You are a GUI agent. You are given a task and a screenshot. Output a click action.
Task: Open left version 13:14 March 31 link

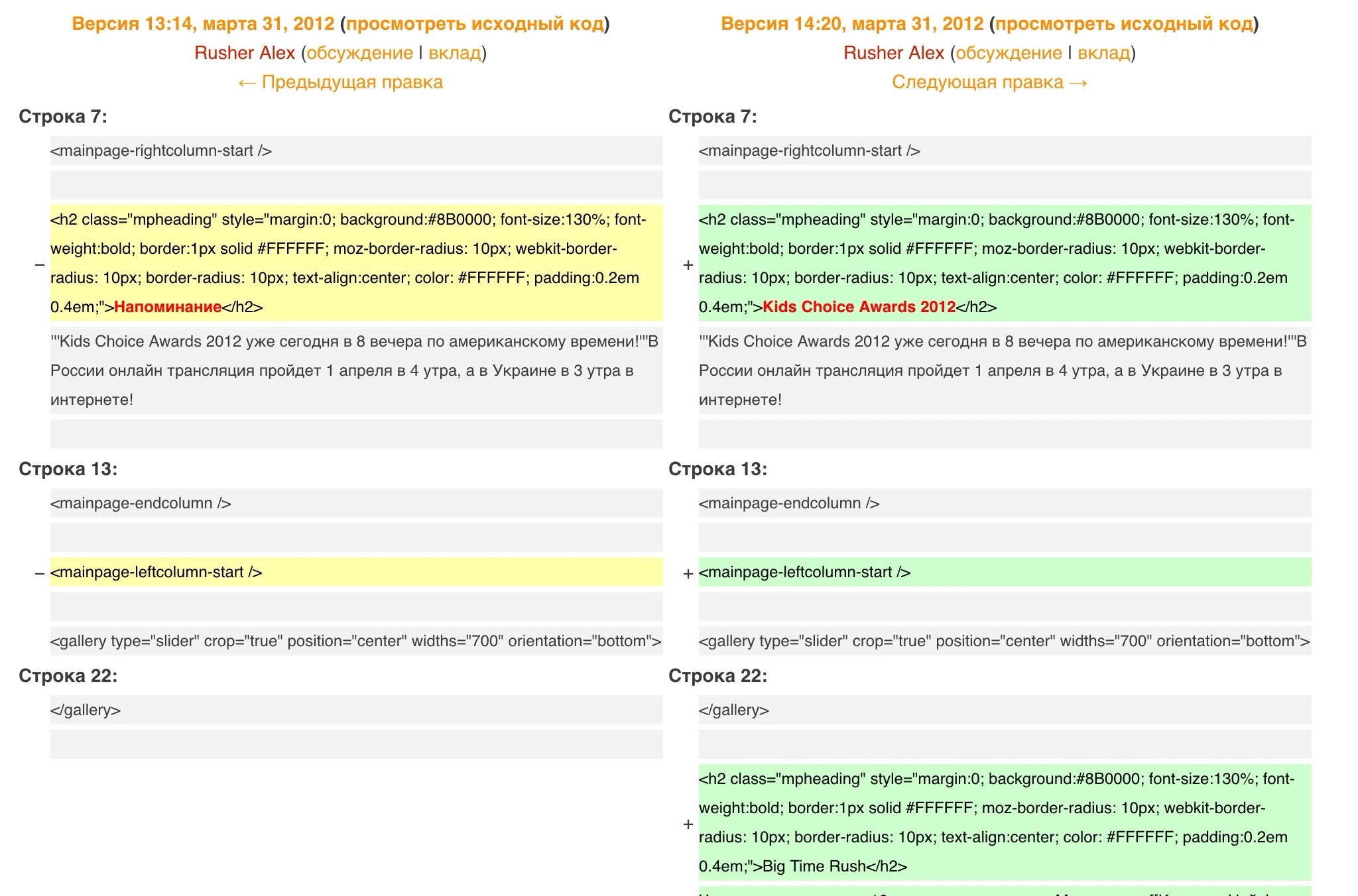tap(203, 24)
